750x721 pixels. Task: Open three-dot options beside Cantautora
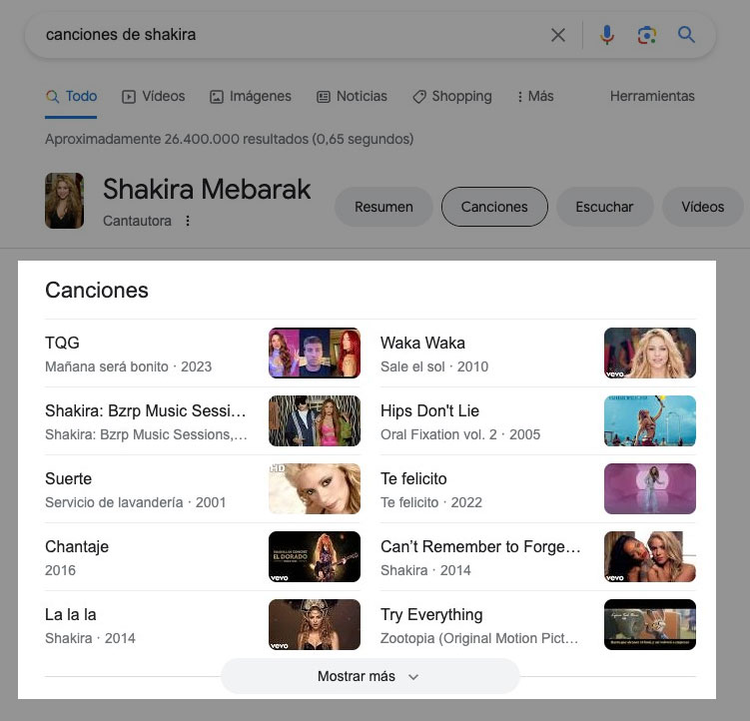click(188, 221)
